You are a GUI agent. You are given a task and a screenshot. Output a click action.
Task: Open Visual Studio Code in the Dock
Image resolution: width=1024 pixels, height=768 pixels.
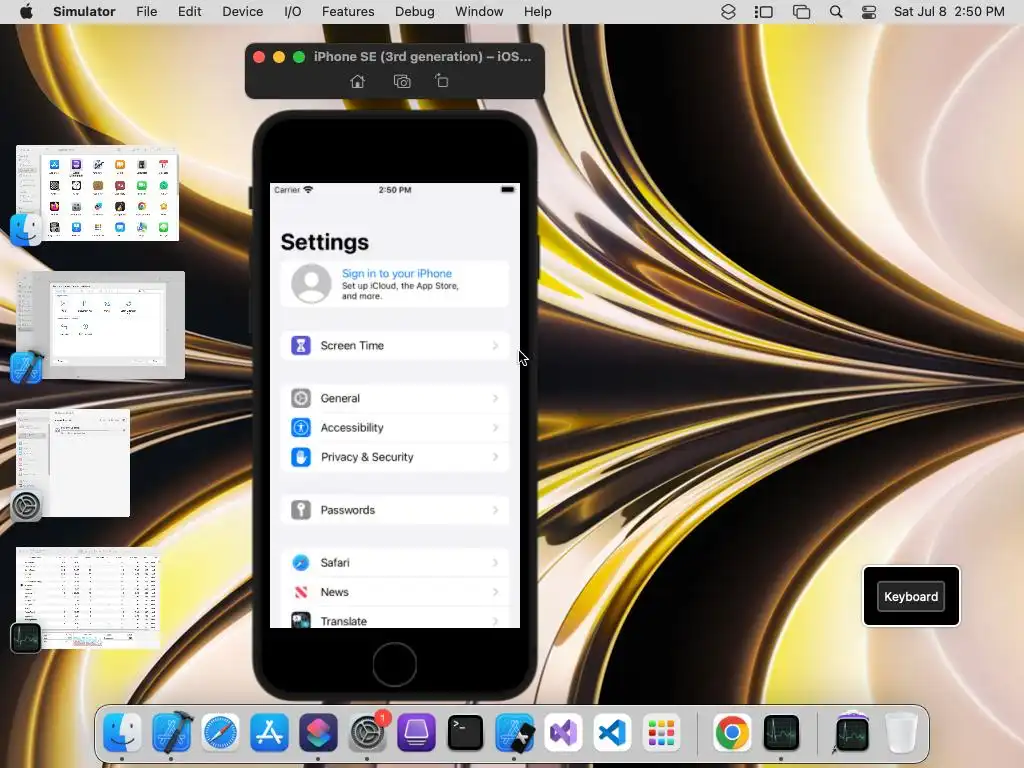click(x=612, y=732)
